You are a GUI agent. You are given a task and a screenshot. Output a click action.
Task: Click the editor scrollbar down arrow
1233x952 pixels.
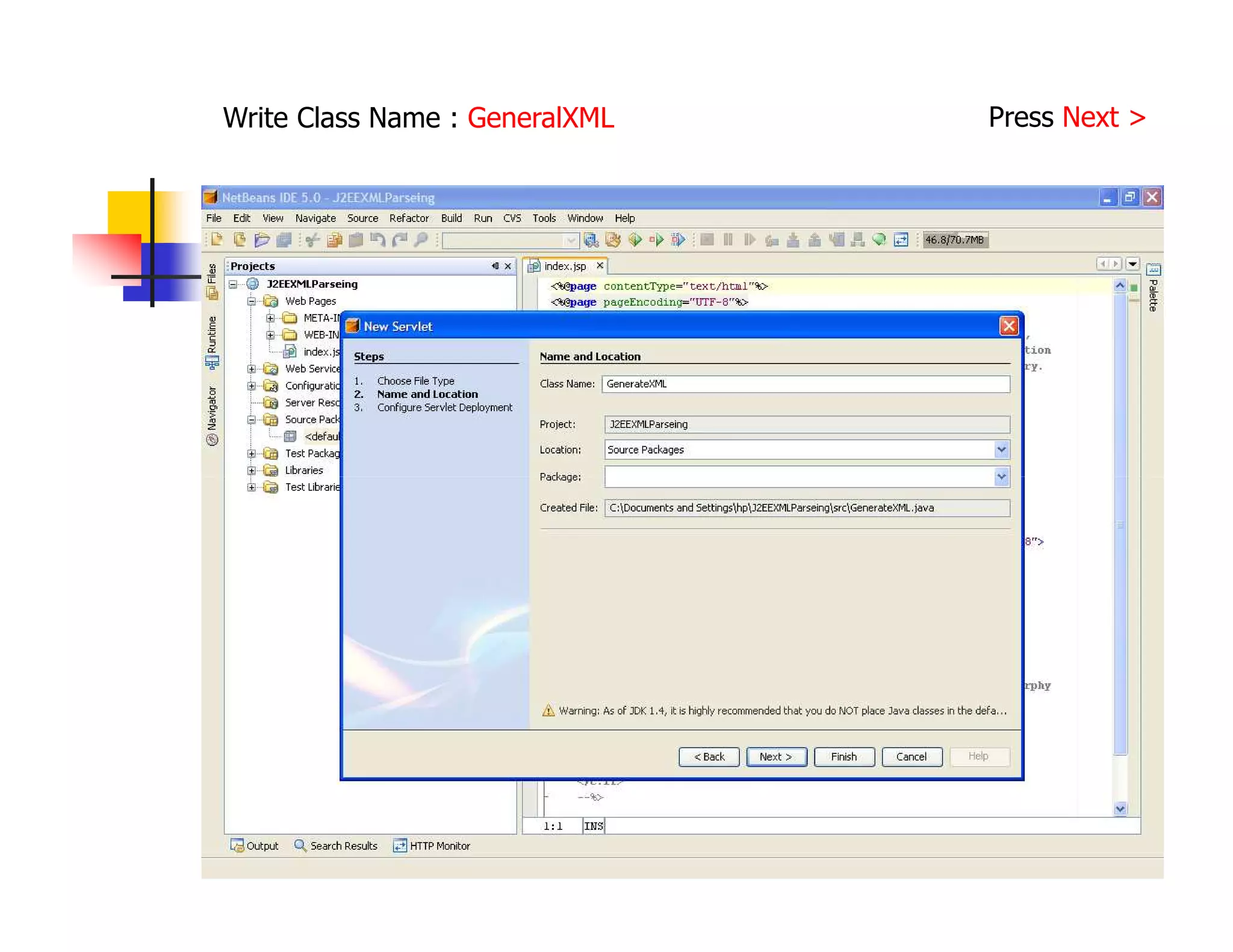(1120, 809)
